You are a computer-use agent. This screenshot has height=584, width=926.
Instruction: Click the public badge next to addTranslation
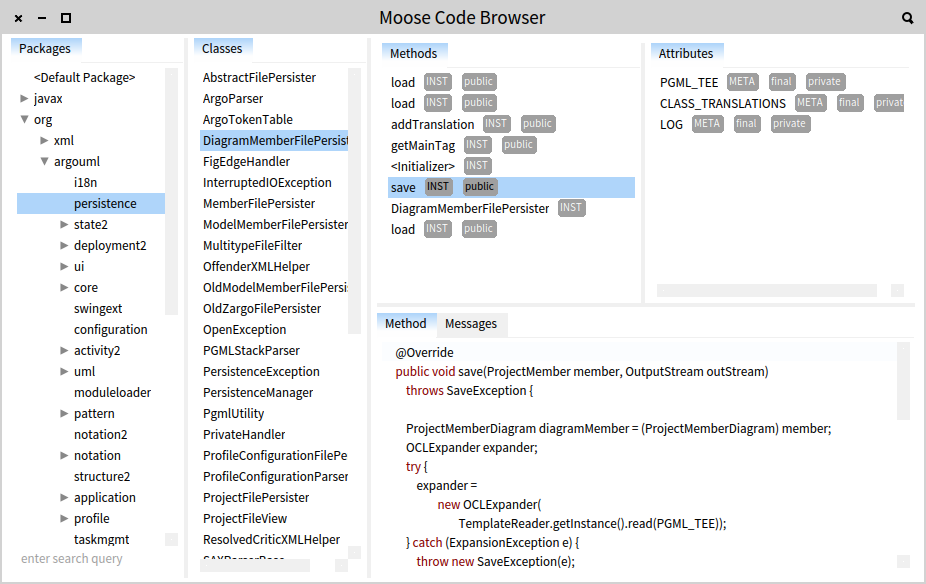pyautogui.click(x=537, y=124)
